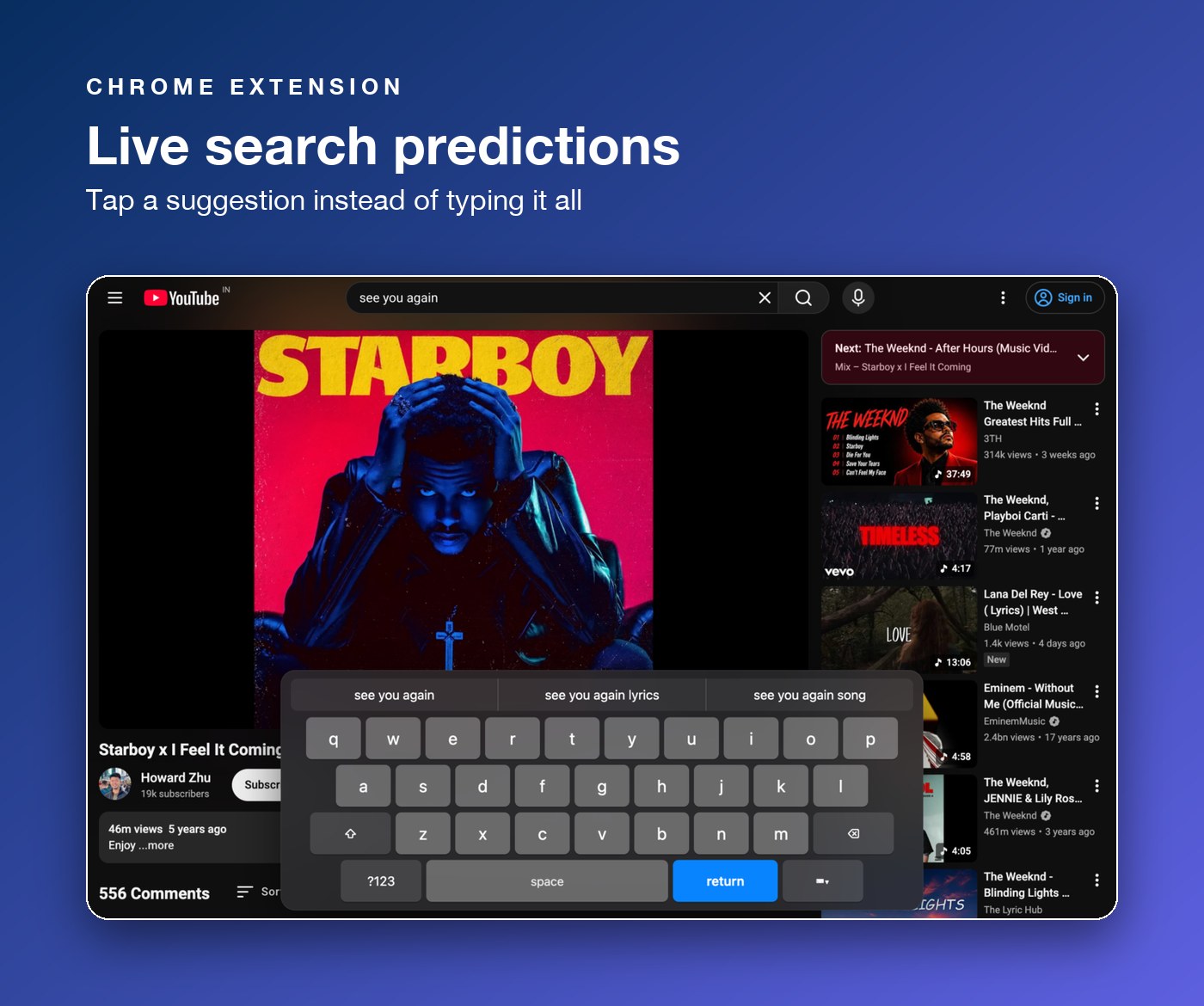Screen dimensions: 1204x1006
Task: Tap the a key
Action: pyautogui.click(x=363, y=786)
